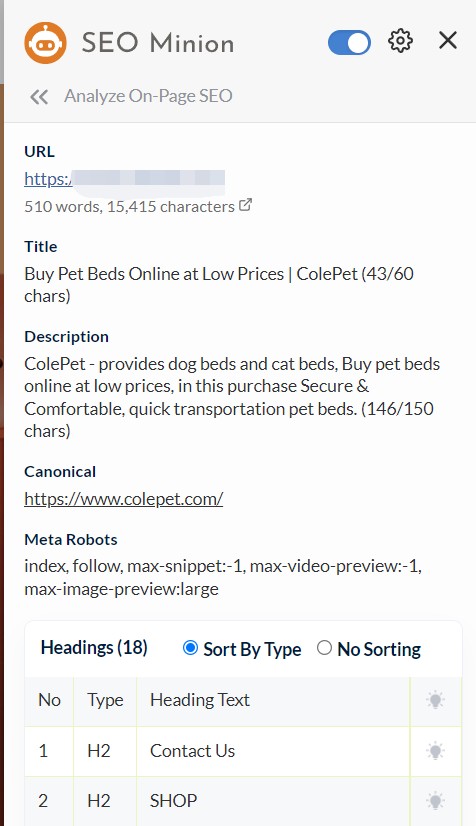Go back using the double chevron icon
The width and height of the screenshot is (476, 826).
click(x=39, y=96)
